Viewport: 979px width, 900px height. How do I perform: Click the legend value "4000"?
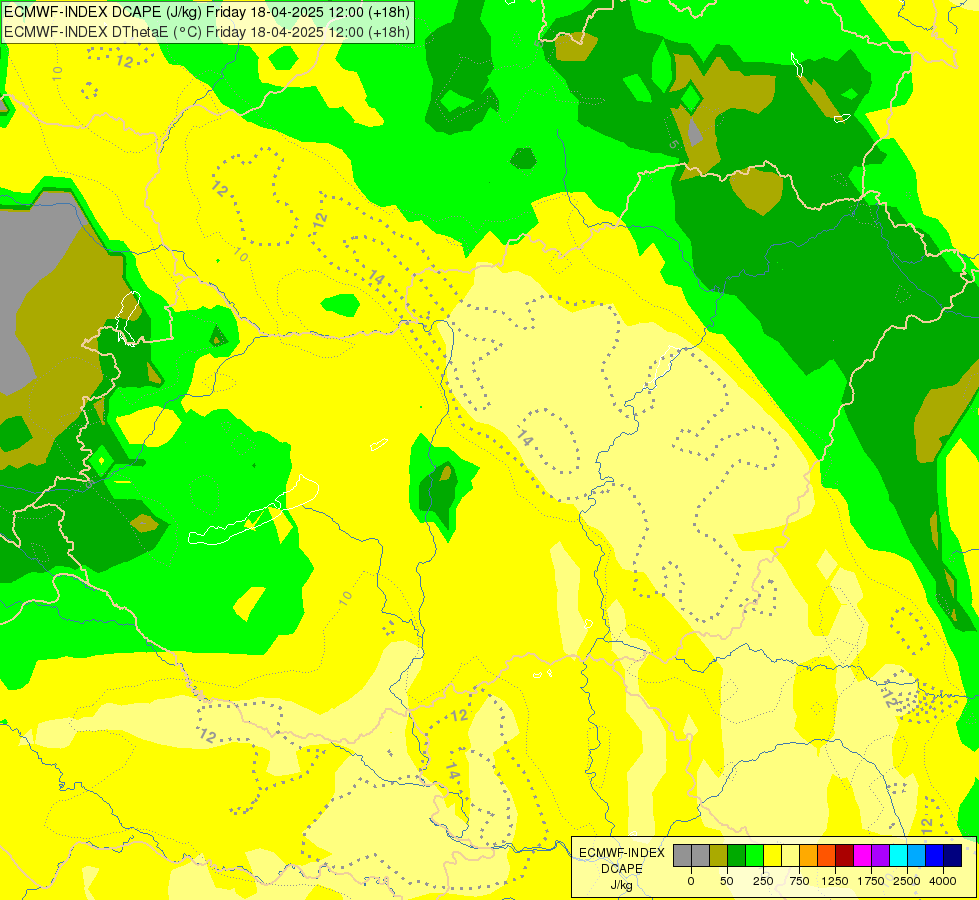943,881
